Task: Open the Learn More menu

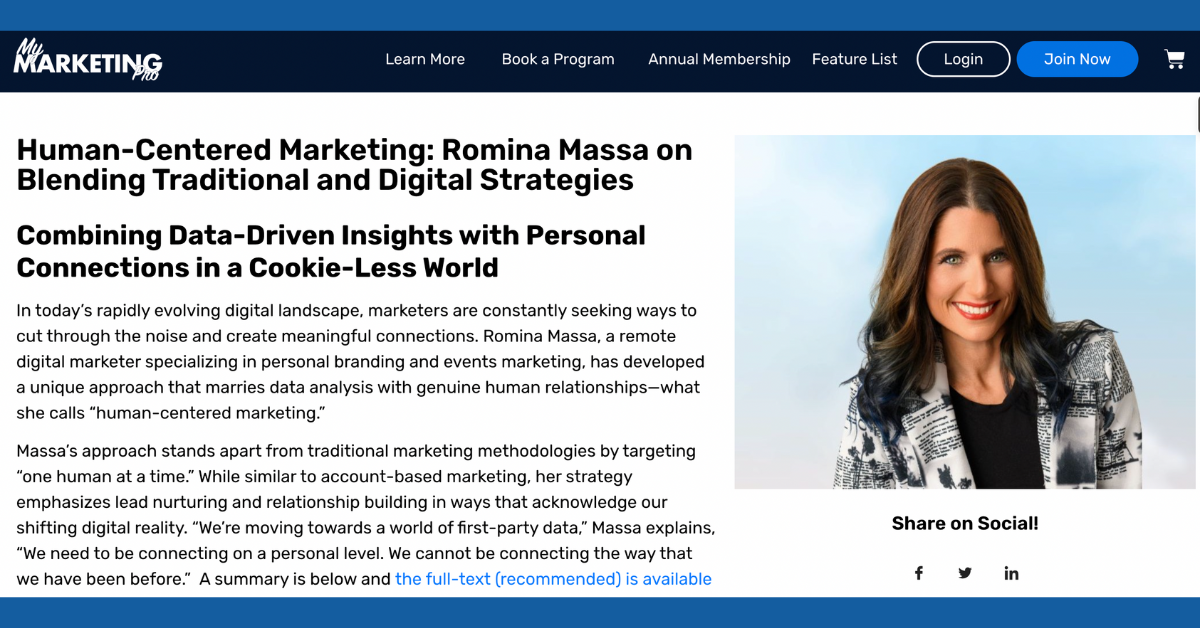Action: tap(425, 59)
